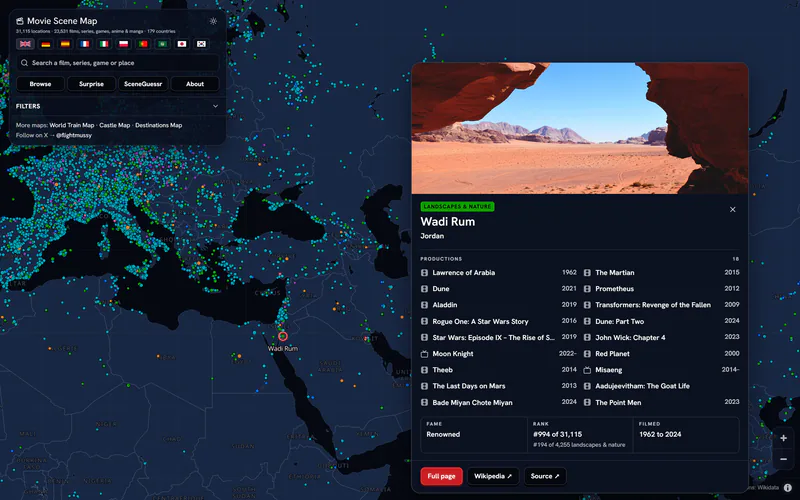800x500 pixels.
Task: Click the search field for films or places
Action: tap(118, 63)
